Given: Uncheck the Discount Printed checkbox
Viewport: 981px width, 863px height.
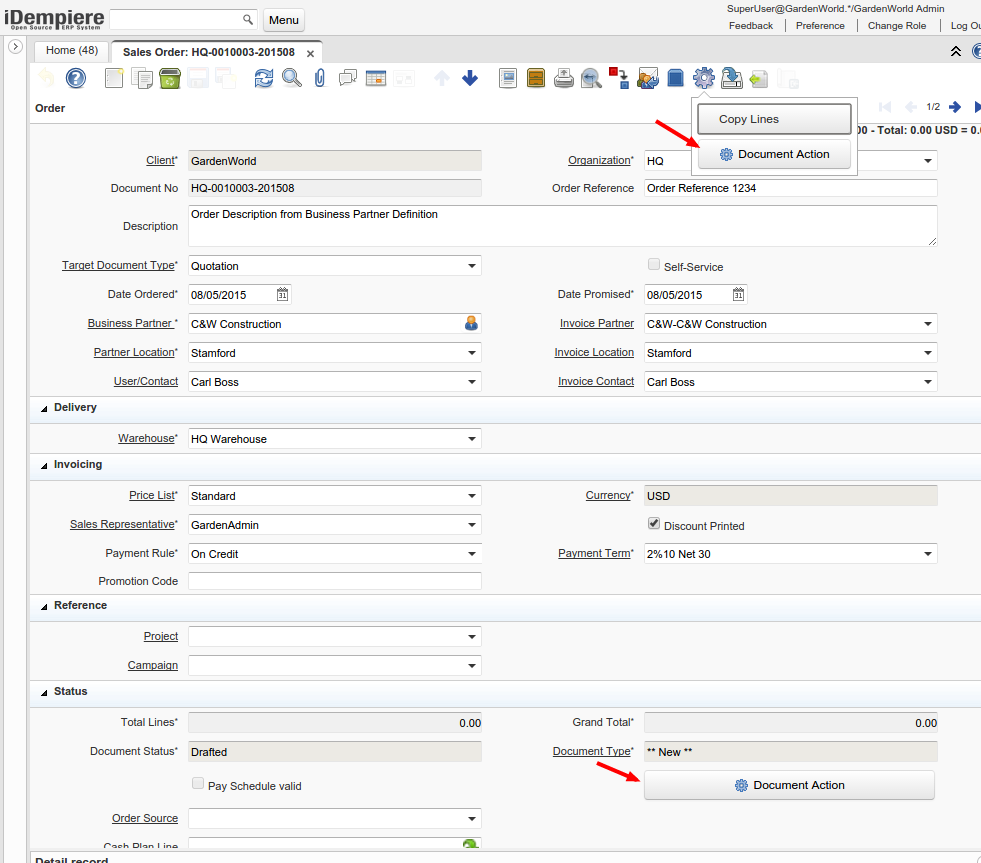Looking at the screenshot, I should click(654, 524).
